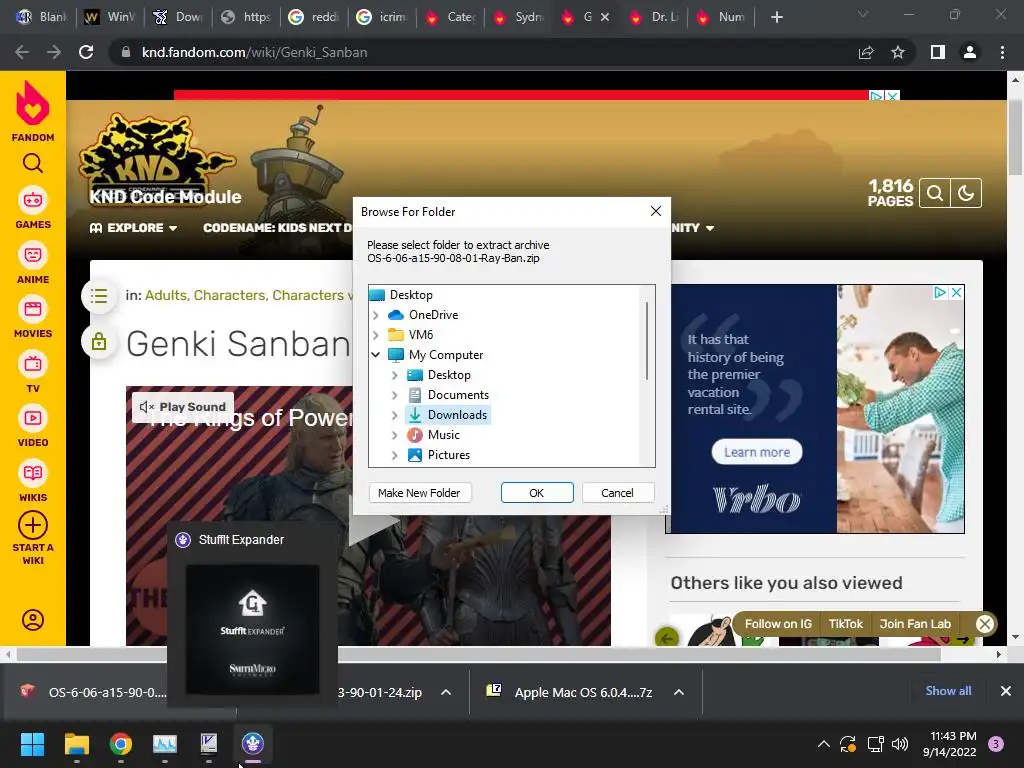Share this page icon in address bar
This screenshot has width=1024, height=768.
click(866, 52)
